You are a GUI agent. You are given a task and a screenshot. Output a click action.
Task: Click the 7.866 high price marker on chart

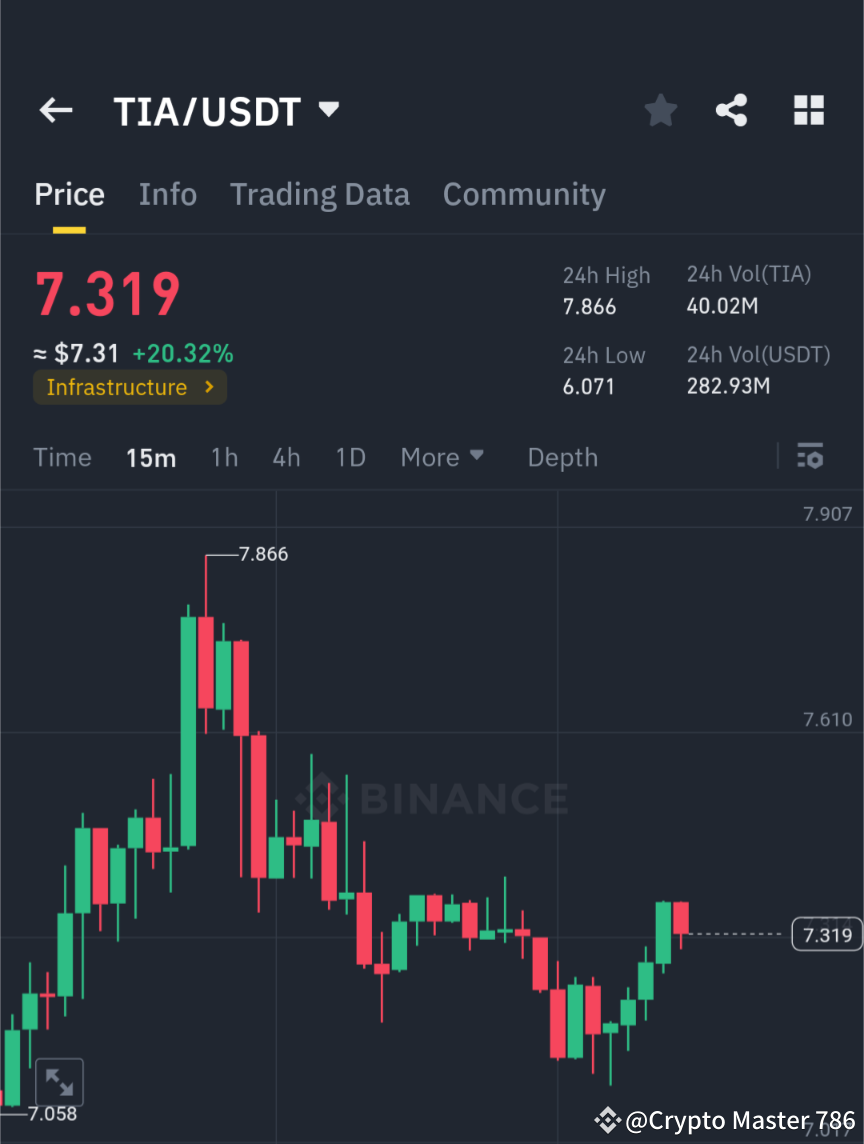point(262,554)
